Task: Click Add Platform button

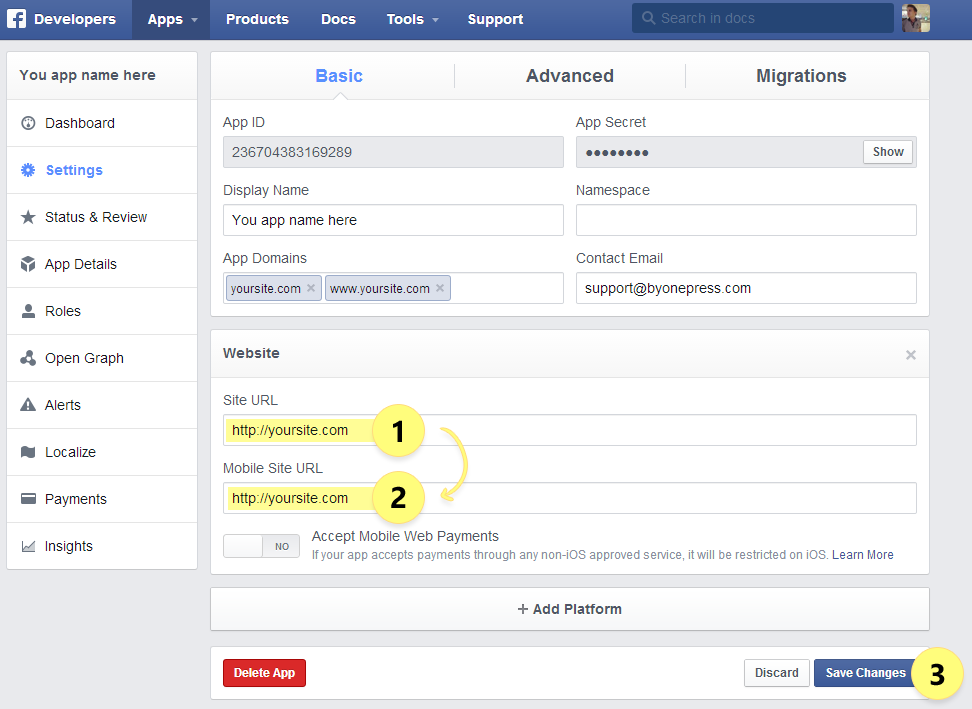Action: pyautogui.click(x=570, y=609)
